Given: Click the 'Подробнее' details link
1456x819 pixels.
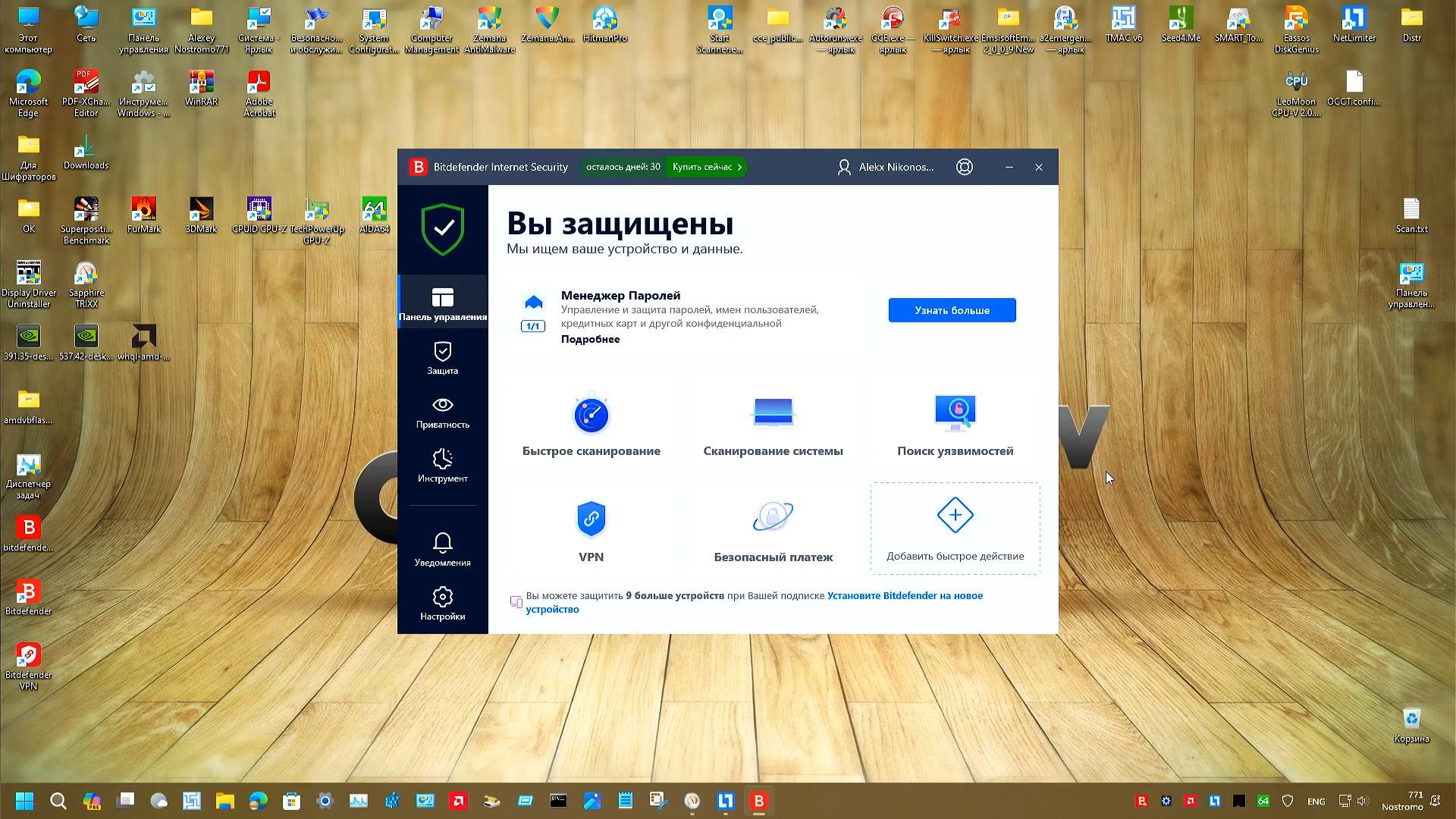Looking at the screenshot, I should 590,339.
